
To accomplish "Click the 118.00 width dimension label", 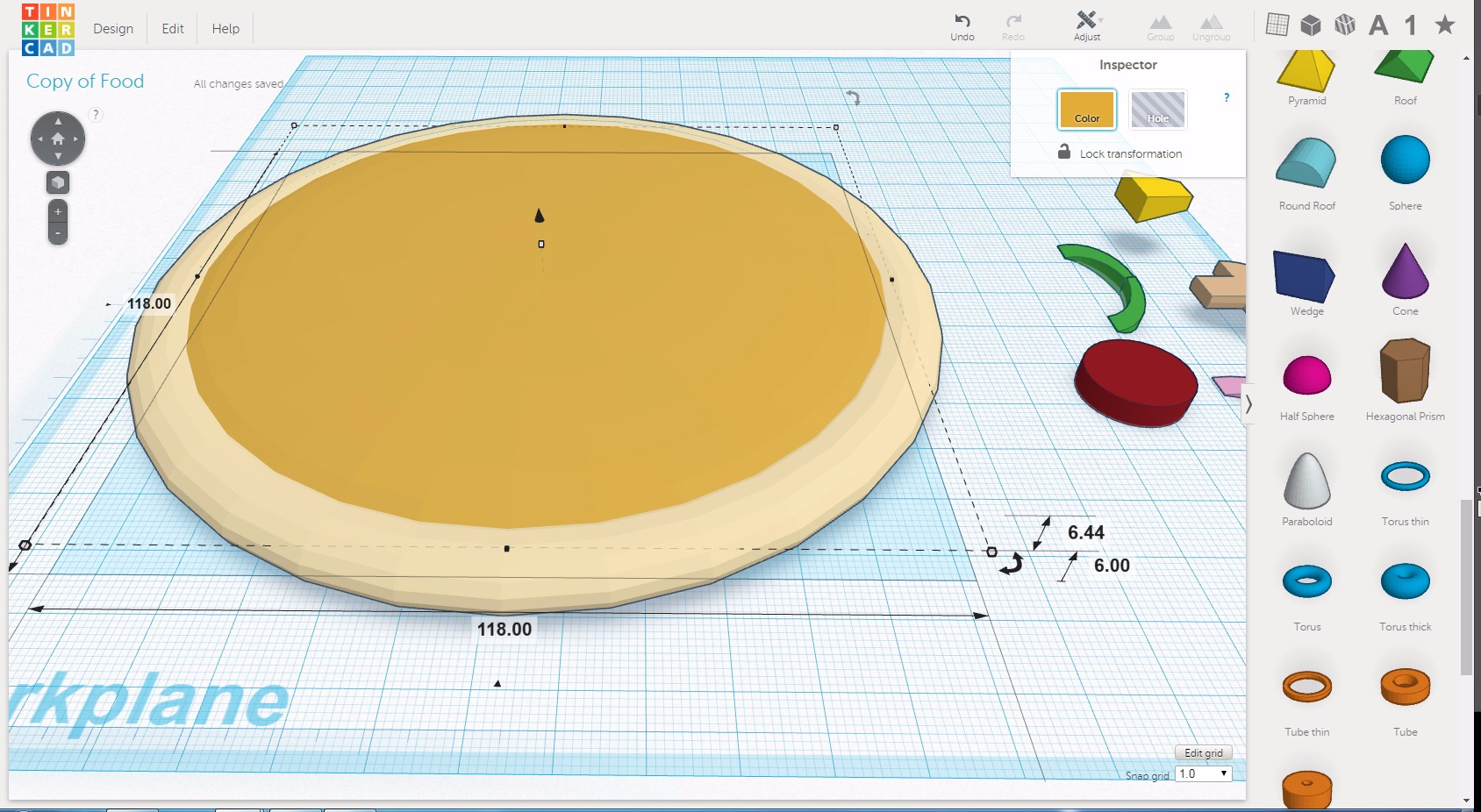I will 504,629.
